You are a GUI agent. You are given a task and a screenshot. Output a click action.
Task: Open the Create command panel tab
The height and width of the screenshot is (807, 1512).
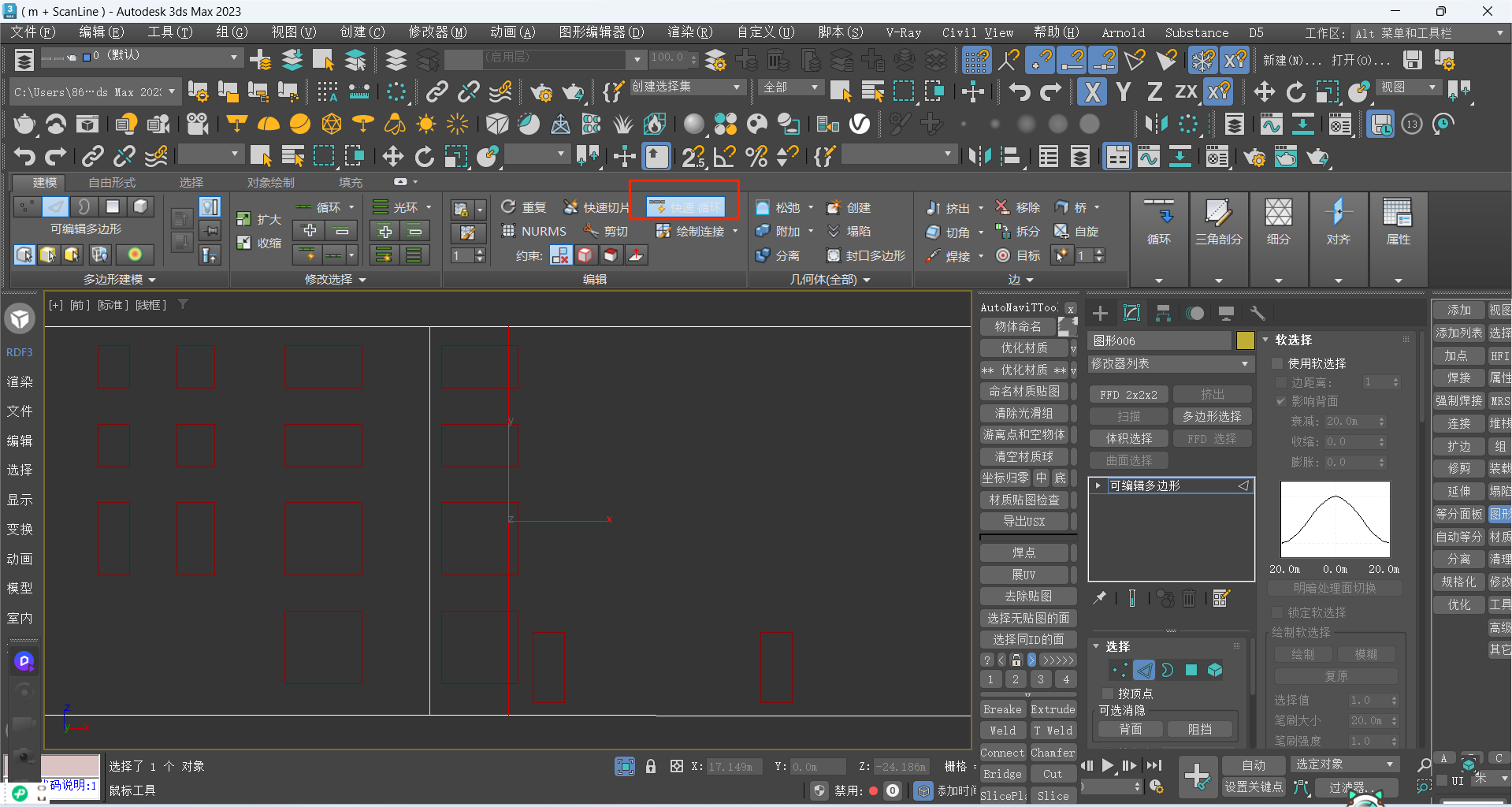click(x=1100, y=313)
